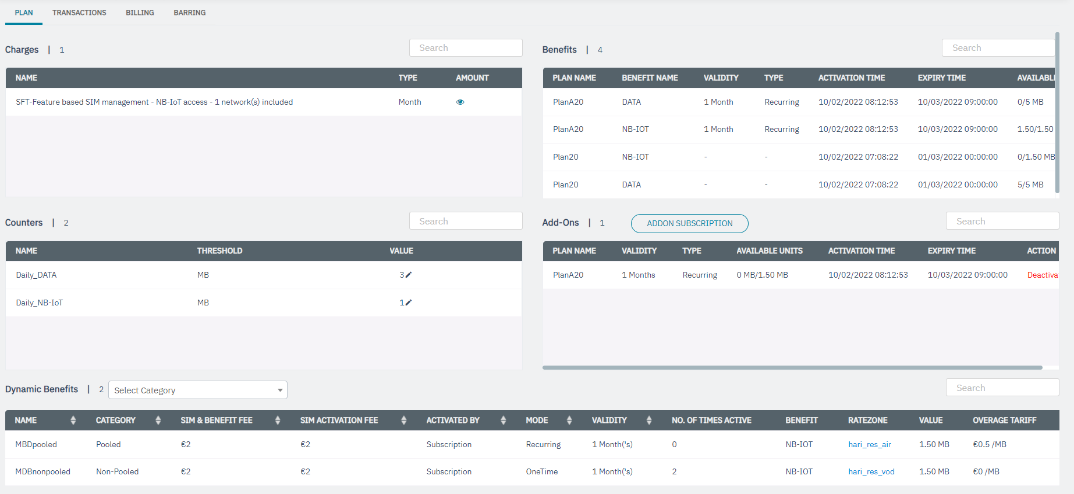Click the Counters search field
1074x494 pixels.
[x=466, y=221]
